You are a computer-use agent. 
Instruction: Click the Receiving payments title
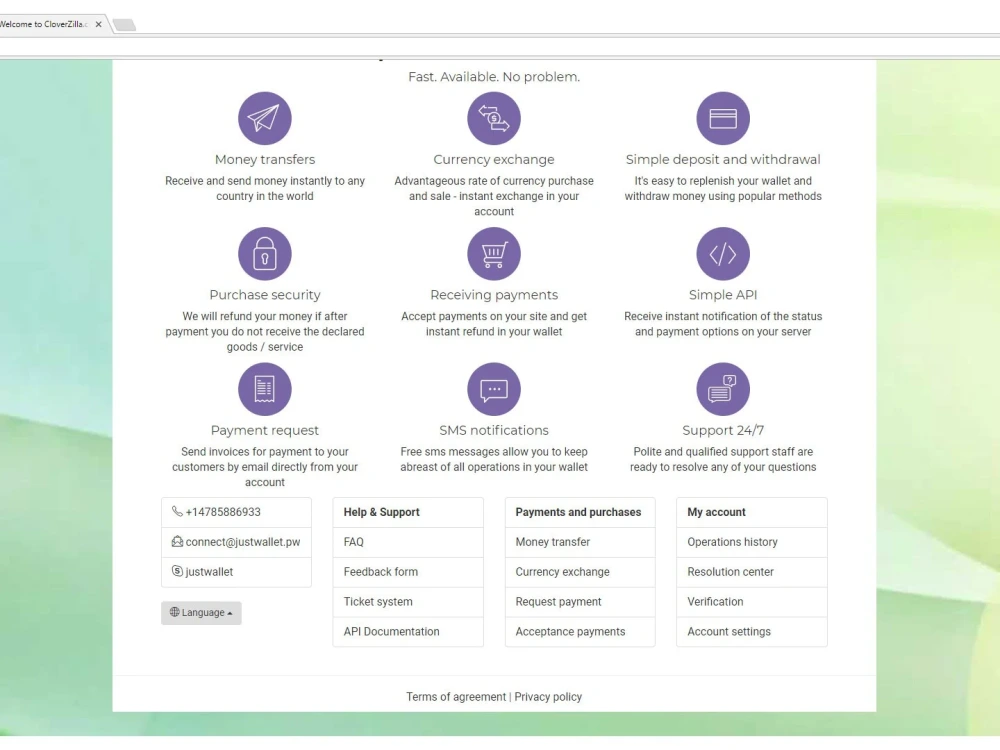click(494, 295)
